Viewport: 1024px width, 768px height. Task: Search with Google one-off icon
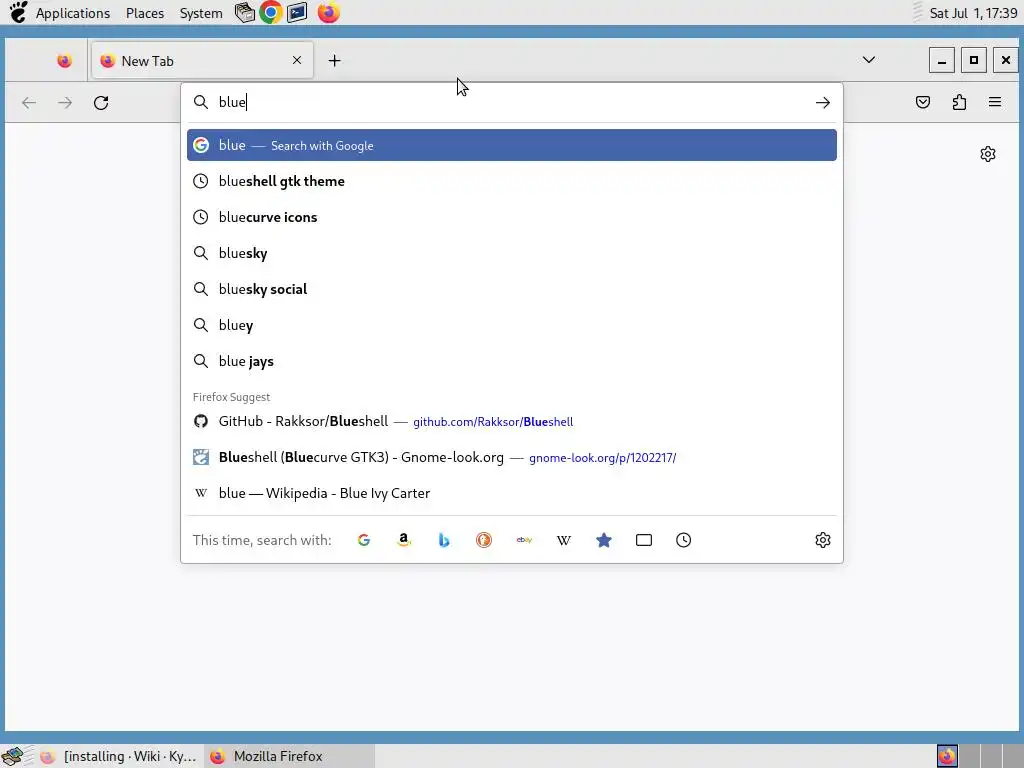click(364, 540)
